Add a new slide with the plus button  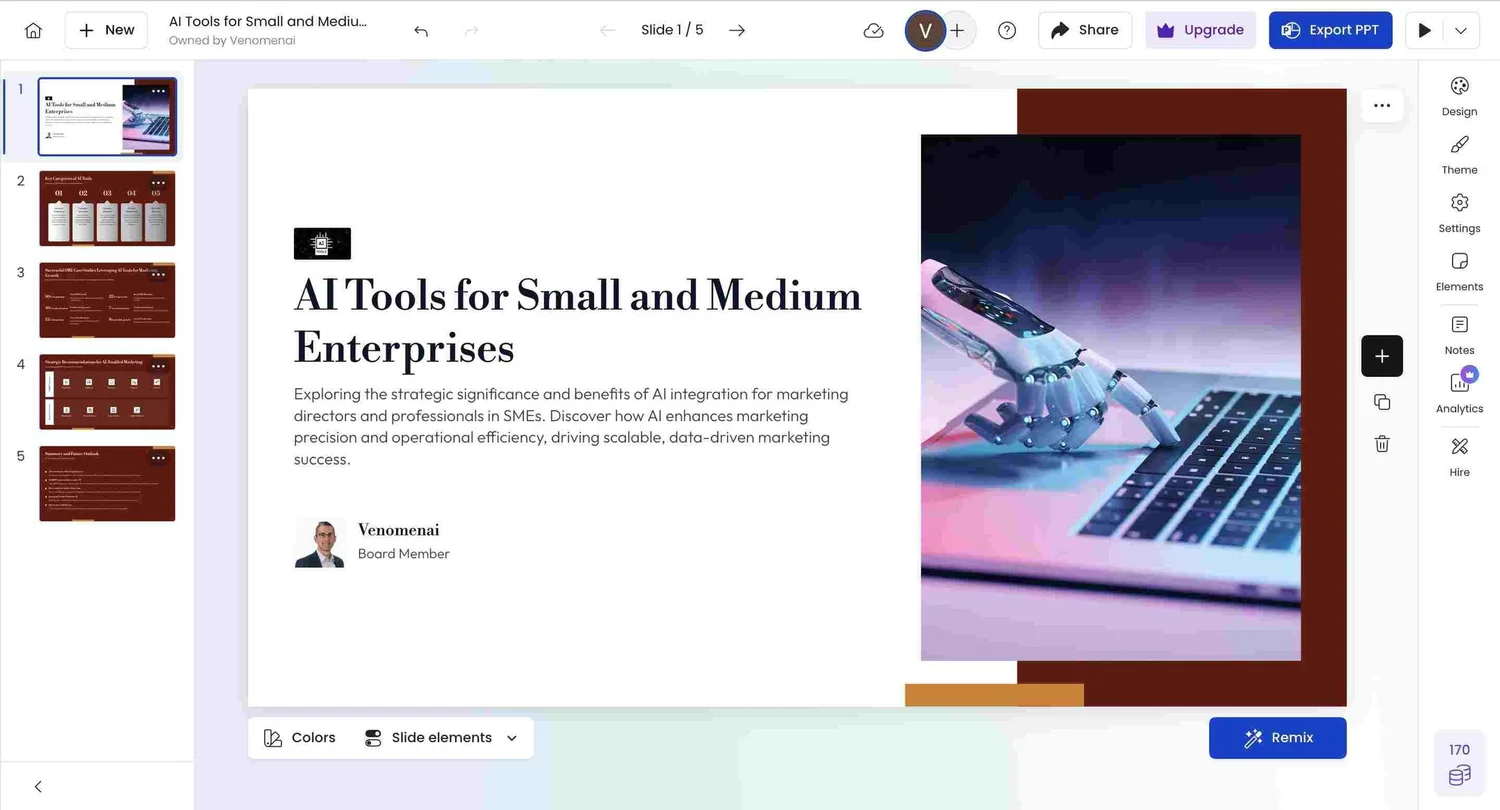tap(1382, 355)
